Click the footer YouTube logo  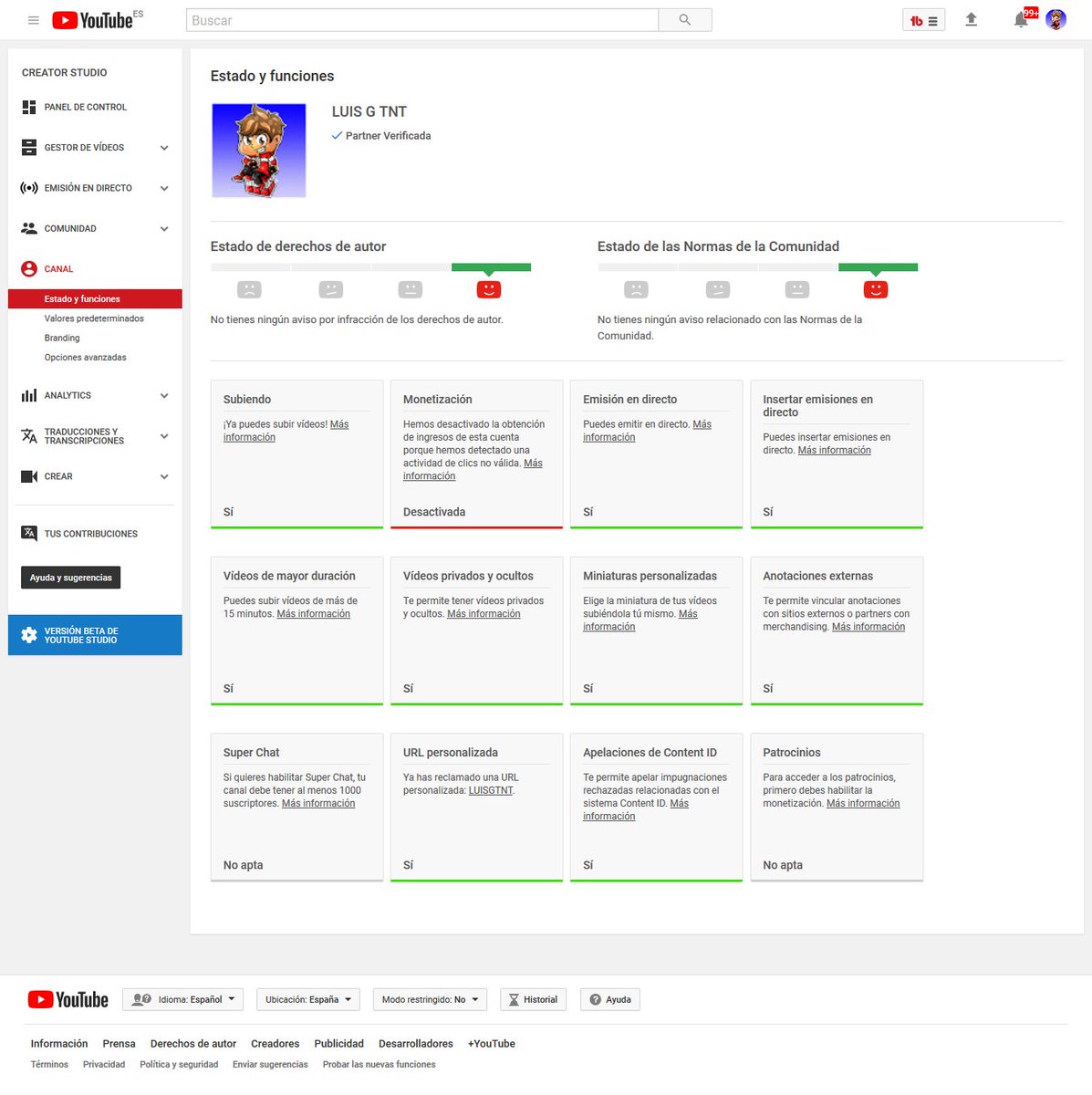[x=68, y=999]
